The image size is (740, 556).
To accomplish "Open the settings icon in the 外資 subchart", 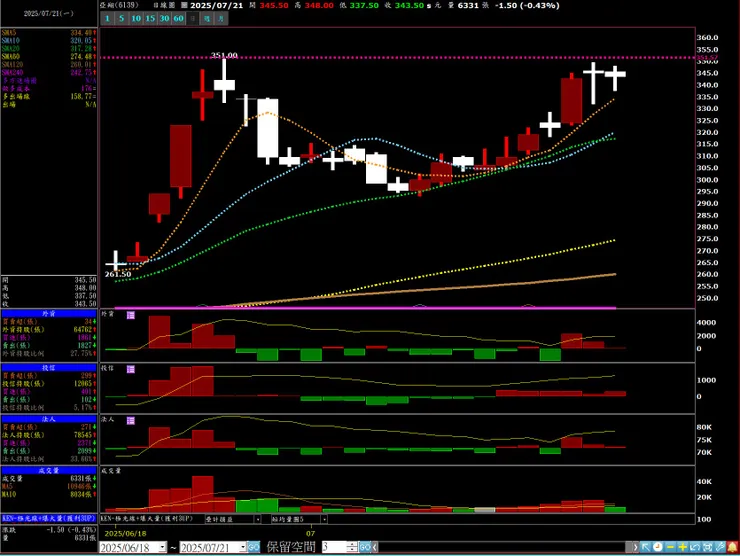I will pyautogui.click(x=131, y=315).
